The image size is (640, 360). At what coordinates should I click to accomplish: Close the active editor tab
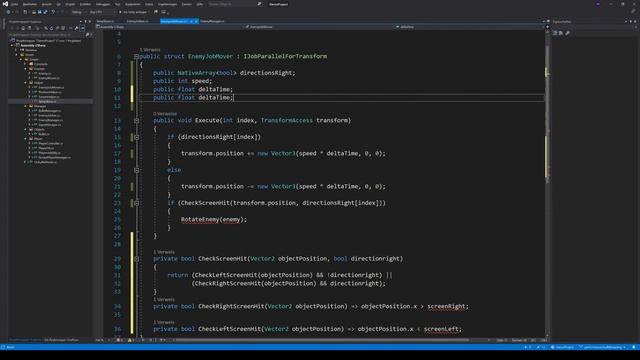click(196, 21)
